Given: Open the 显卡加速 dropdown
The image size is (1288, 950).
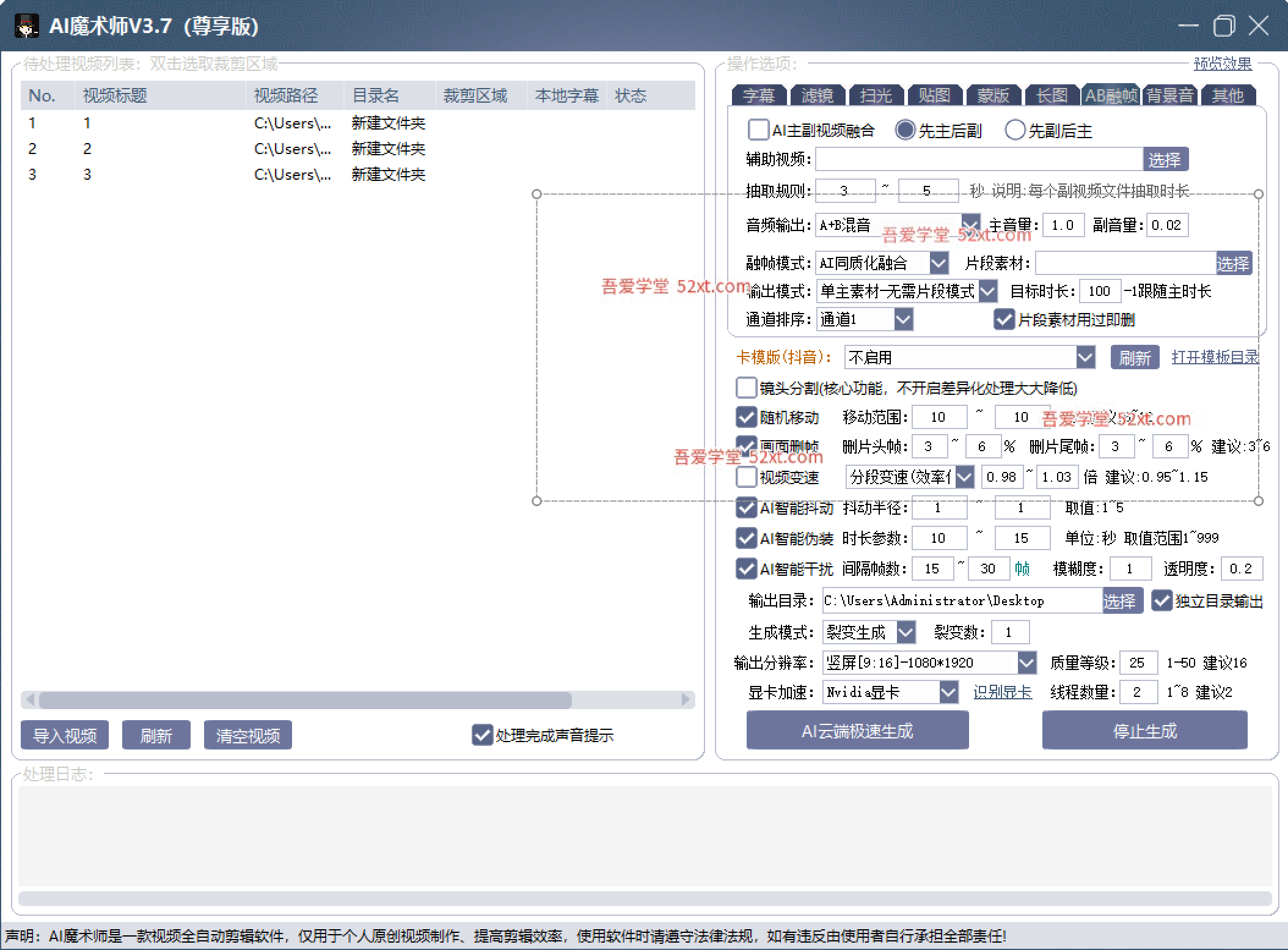Looking at the screenshot, I should pyautogui.click(x=948, y=692).
